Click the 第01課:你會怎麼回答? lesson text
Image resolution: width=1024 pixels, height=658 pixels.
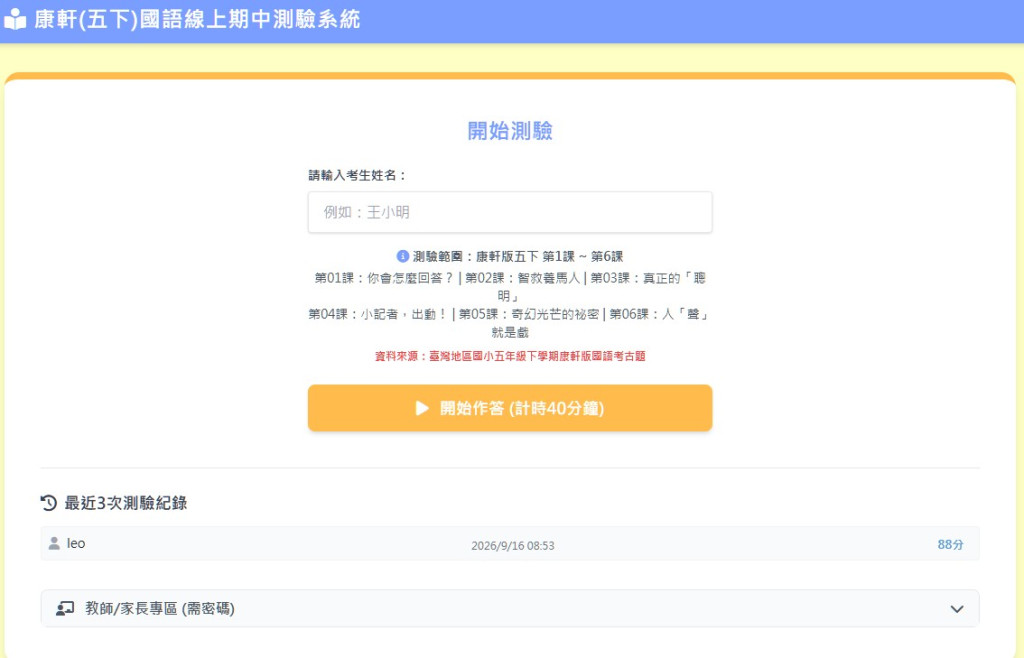pos(384,278)
